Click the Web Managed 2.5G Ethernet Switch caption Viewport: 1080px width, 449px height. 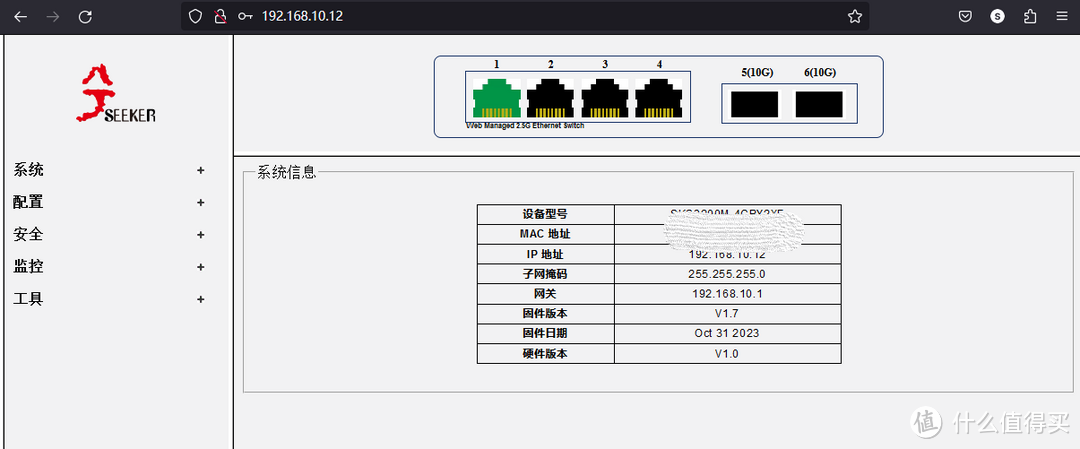coord(526,126)
